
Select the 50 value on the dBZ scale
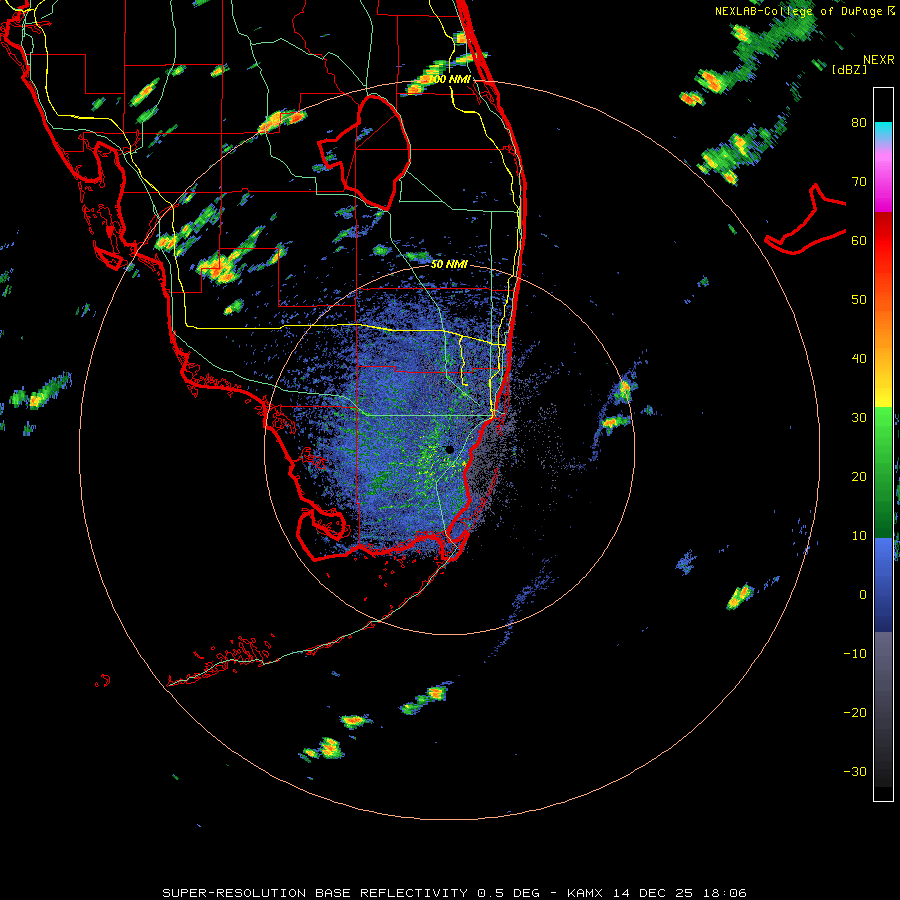[859, 299]
